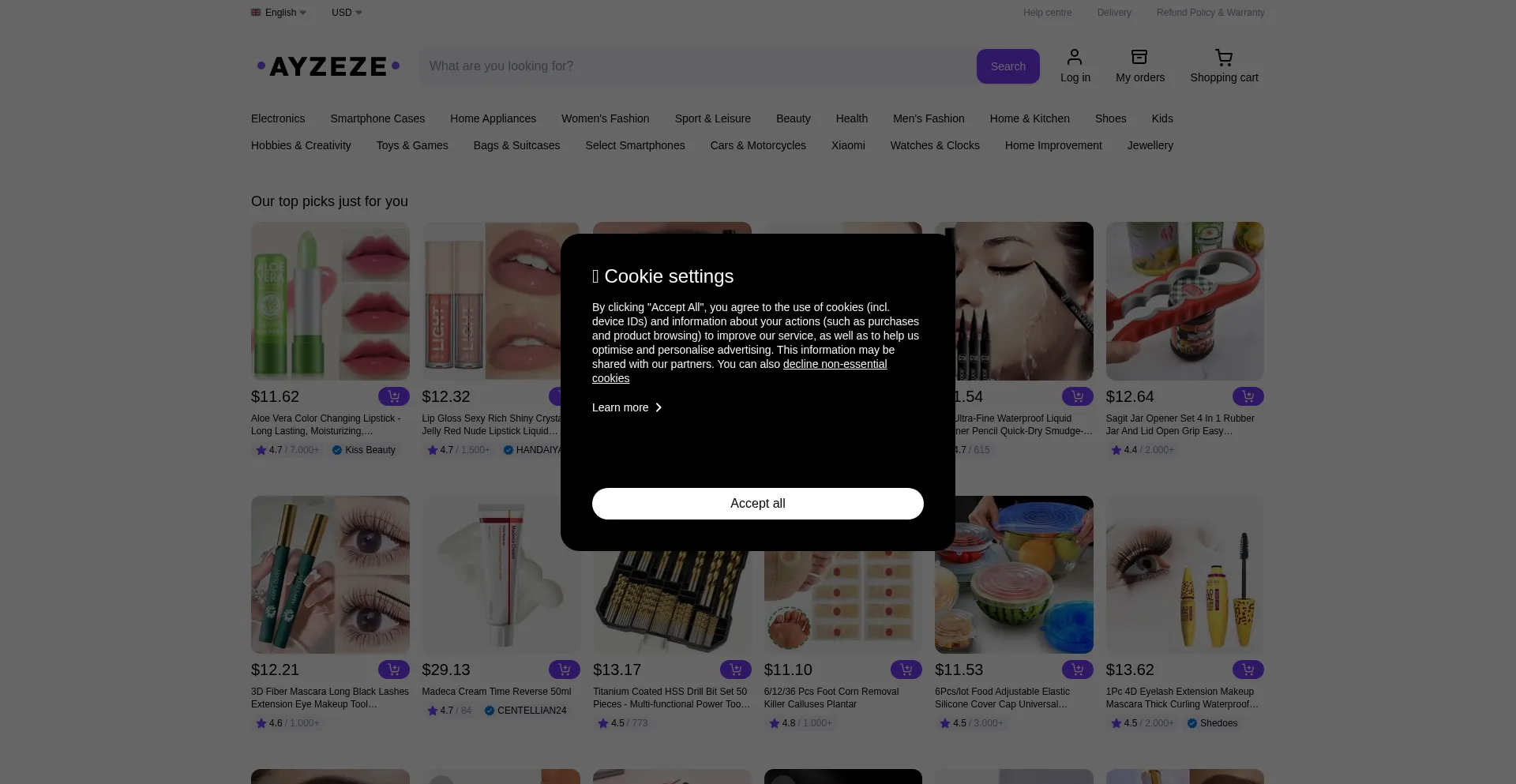Click the AYZEZE logo
The height and width of the screenshot is (784, 1516).
click(327, 66)
